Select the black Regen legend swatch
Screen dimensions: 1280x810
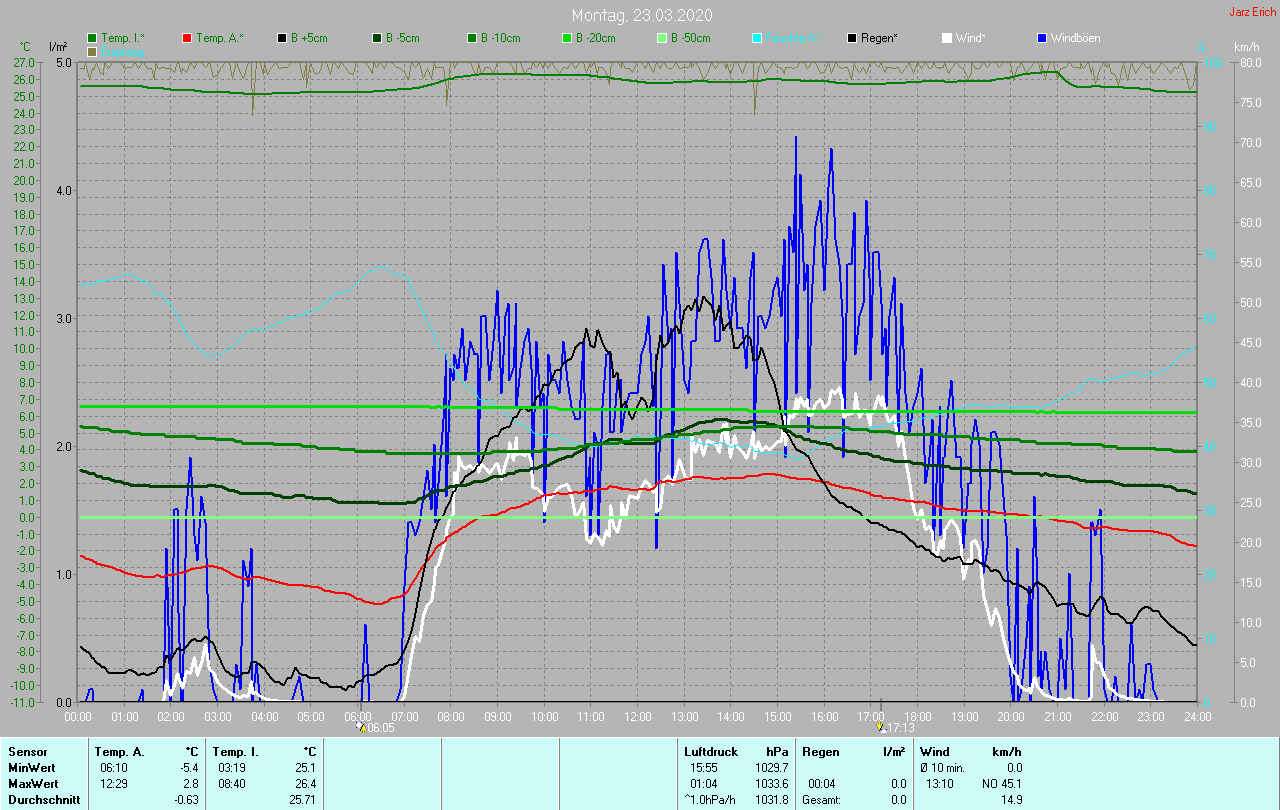pyautogui.click(x=852, y=38)
